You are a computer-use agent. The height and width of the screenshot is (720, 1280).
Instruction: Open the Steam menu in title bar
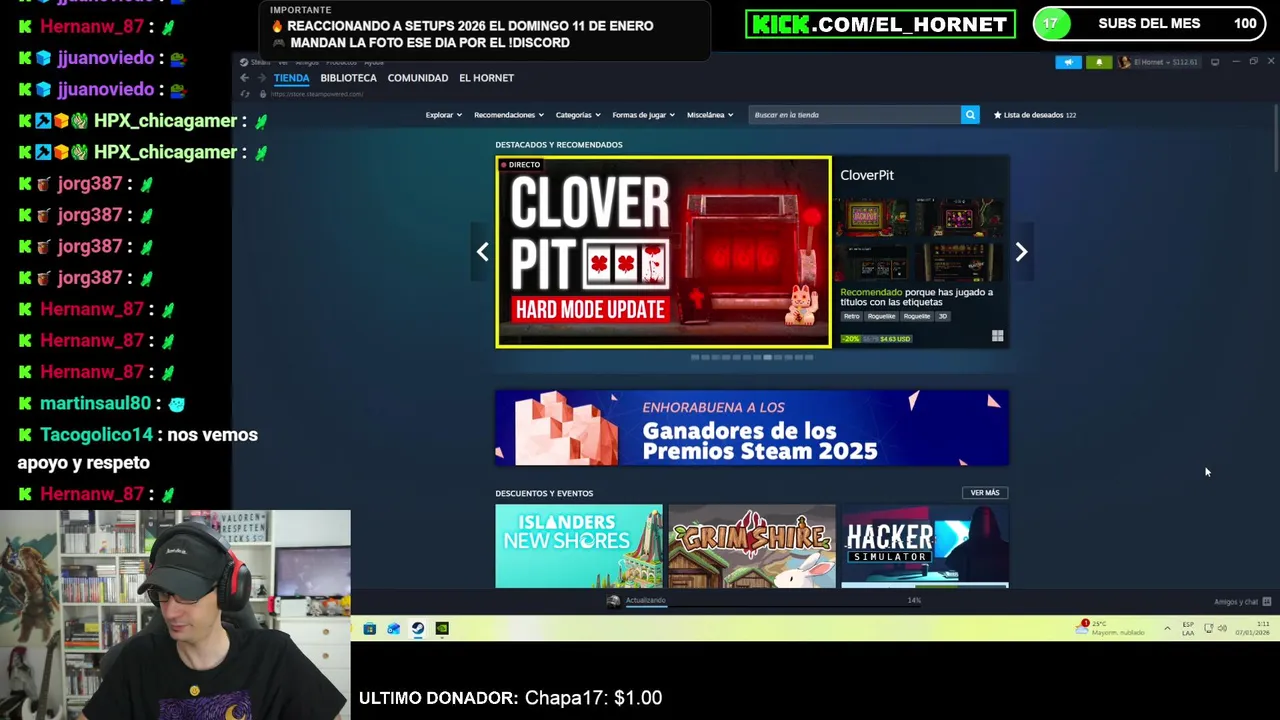[260, 62]
